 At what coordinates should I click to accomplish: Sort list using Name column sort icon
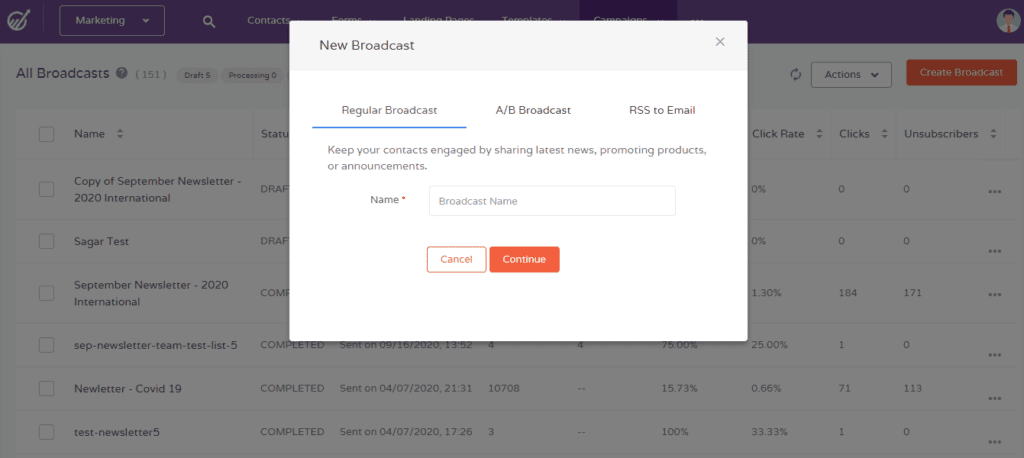point(120,134)
